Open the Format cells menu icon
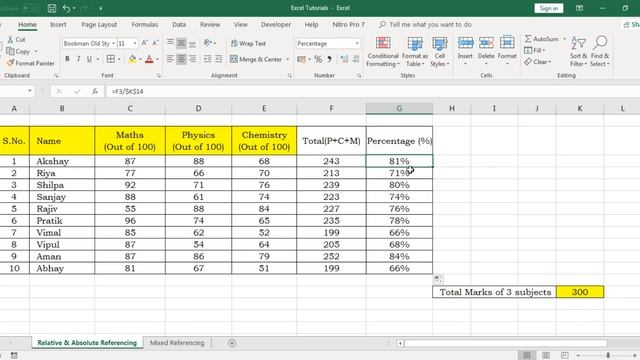The image size is (640, 360). pyautogui.click(x=507, y=42)
